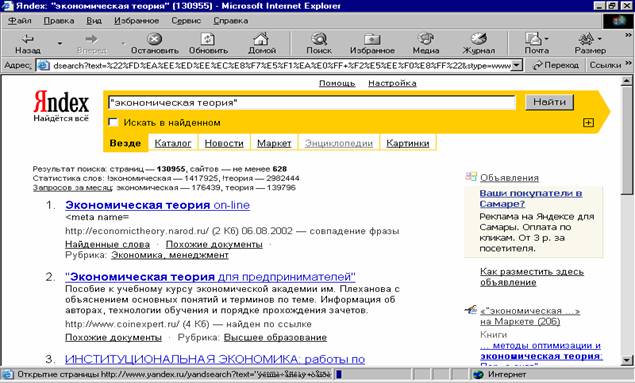Open result Экономическая теория для предпринимателей
The image size is (635, 383).
pos(210,277)
